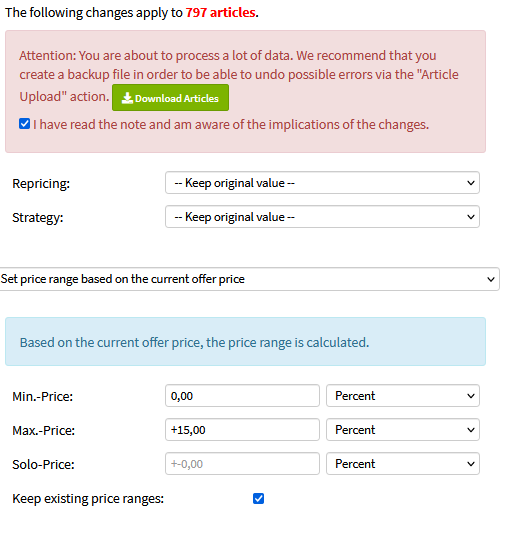Click the Repricing dropdown chevron arrow
The height and width of the screenshot is (560, 506).
(471, 183)
